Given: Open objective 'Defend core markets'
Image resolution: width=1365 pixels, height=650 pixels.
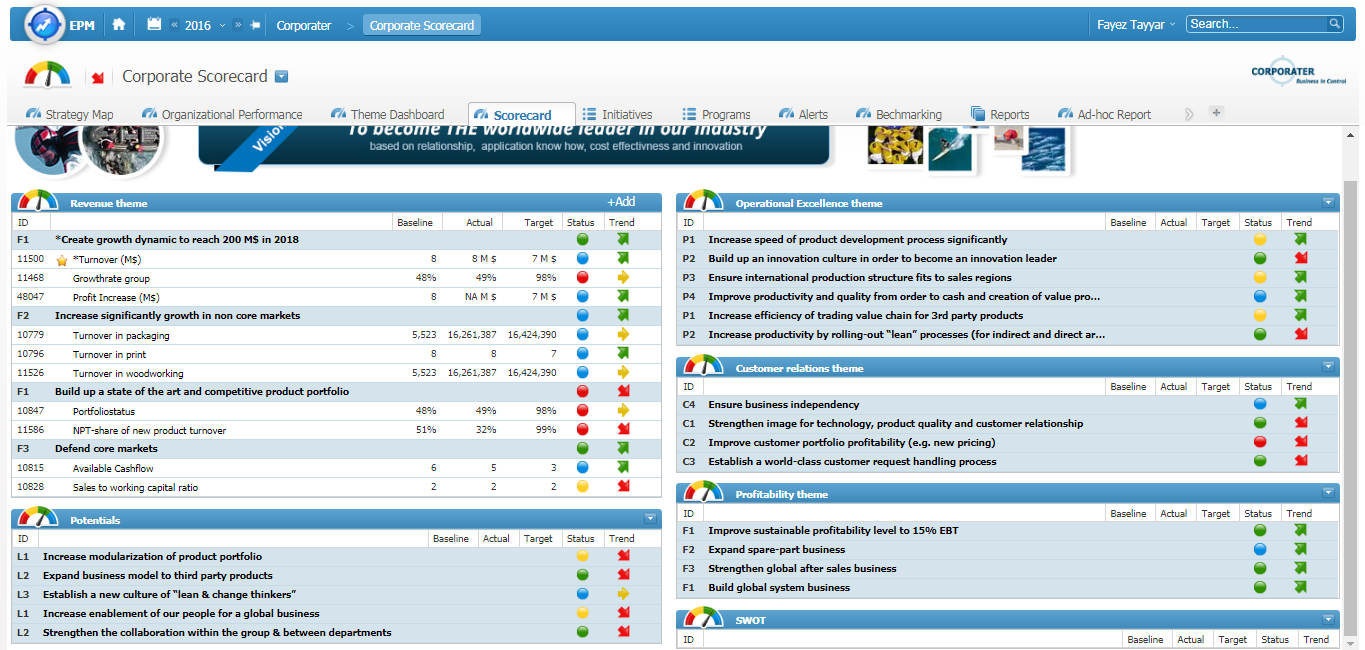Looking at the screenshot, I should (106, 449).
